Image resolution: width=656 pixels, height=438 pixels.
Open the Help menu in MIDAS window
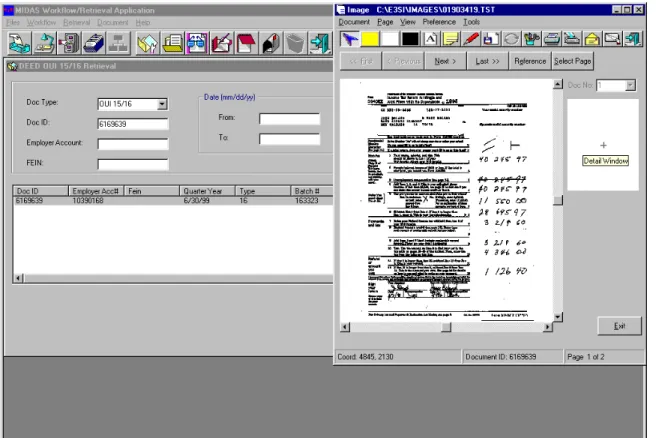pyautogui.click(x=143, y=22)
